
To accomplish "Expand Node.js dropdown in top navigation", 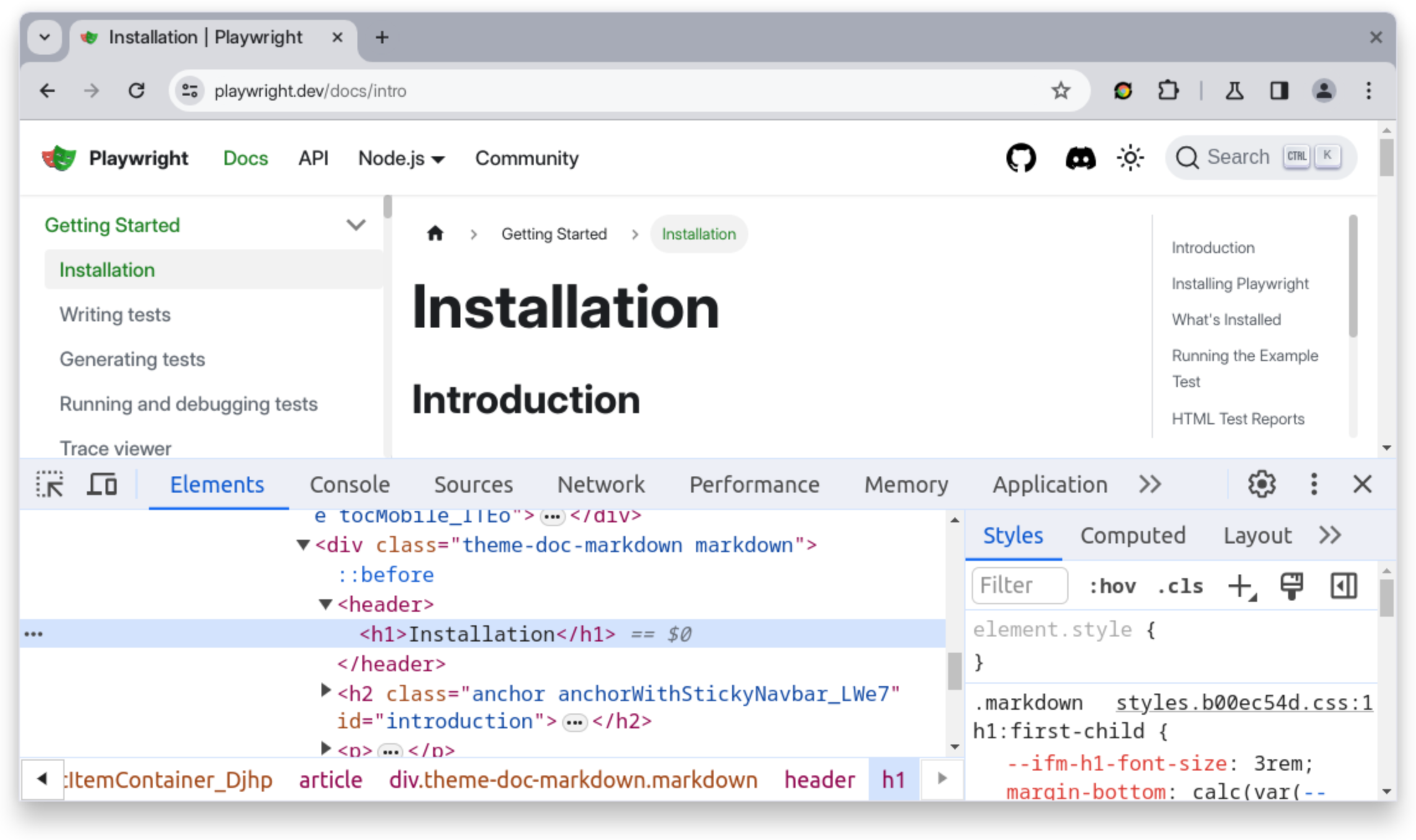I will point(400,158).
